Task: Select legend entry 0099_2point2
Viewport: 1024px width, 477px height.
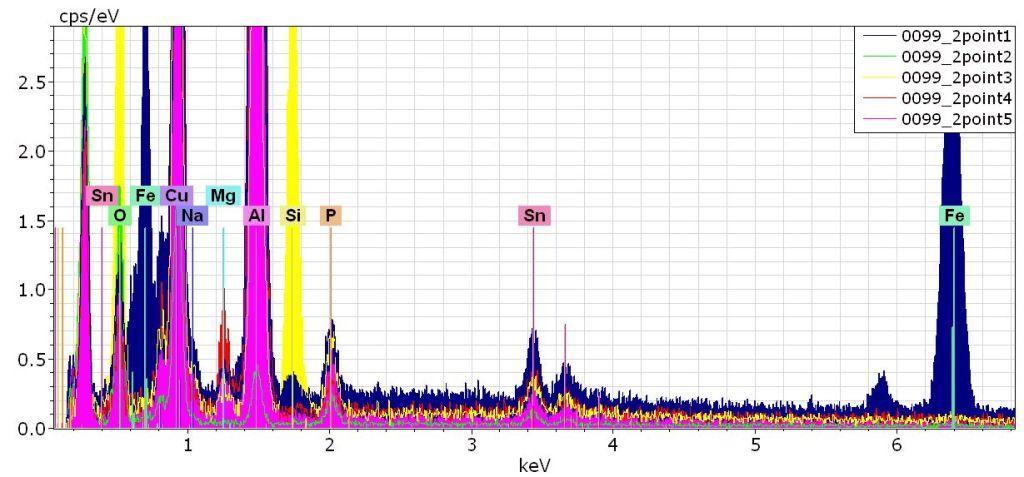Action: click(939, 57)
